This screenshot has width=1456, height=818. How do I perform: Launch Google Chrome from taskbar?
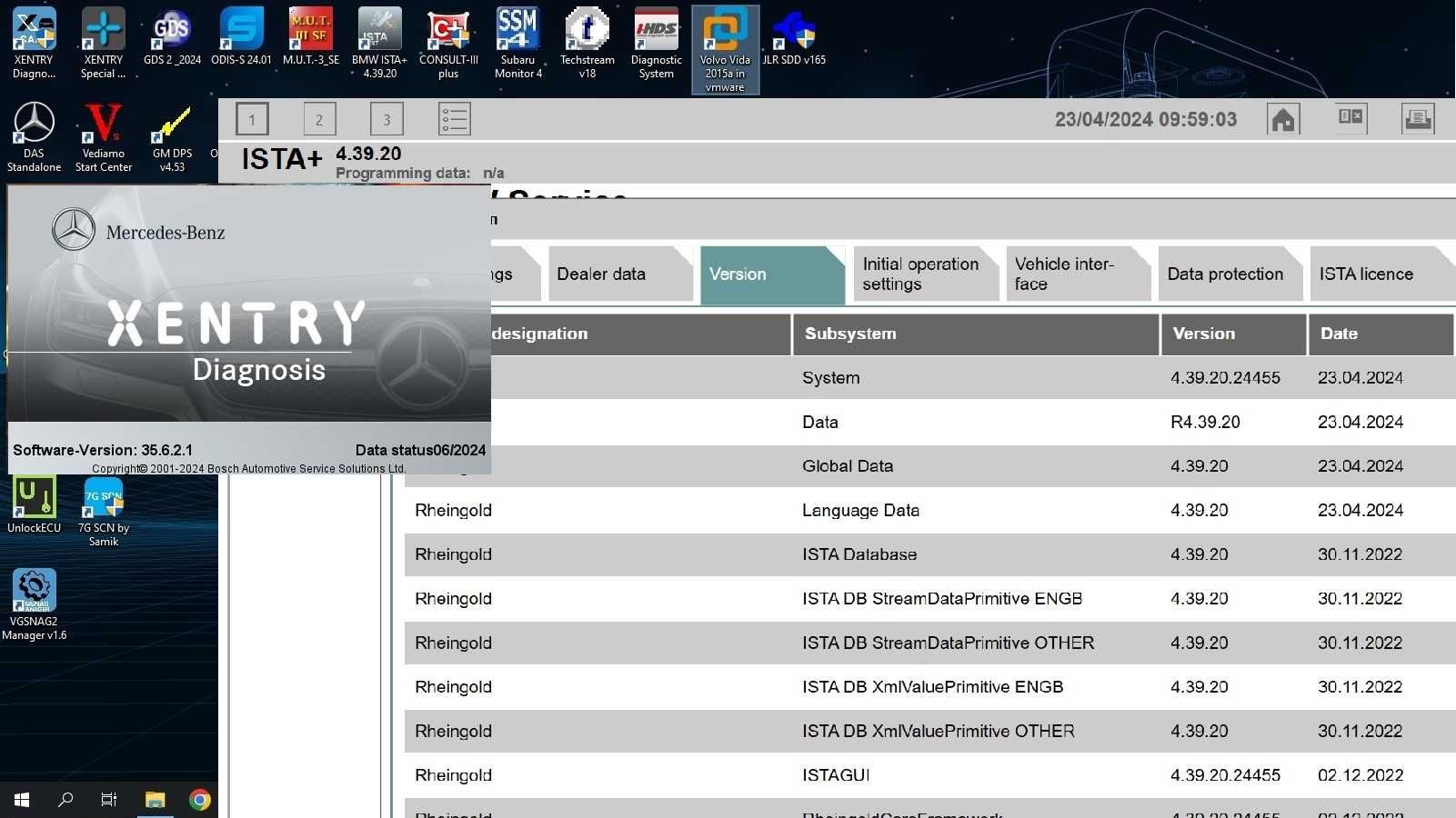point(200,800)
